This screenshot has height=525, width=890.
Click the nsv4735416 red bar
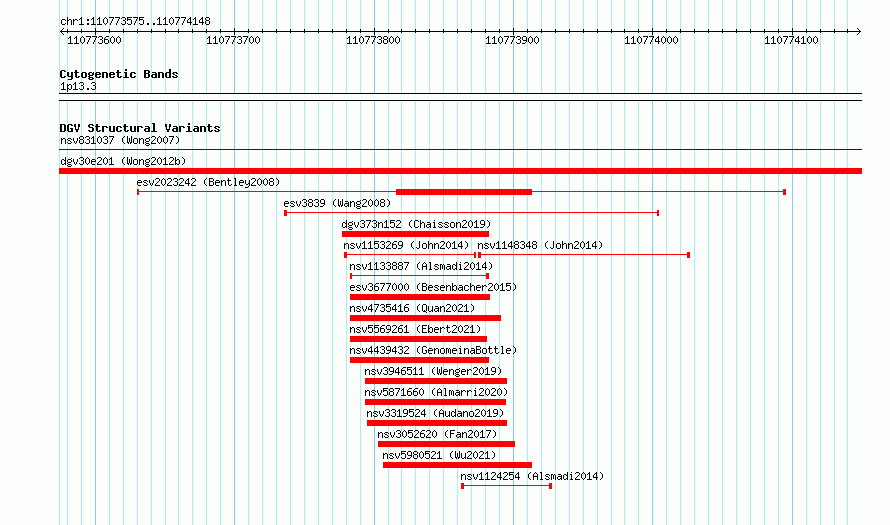click(425, 318)
